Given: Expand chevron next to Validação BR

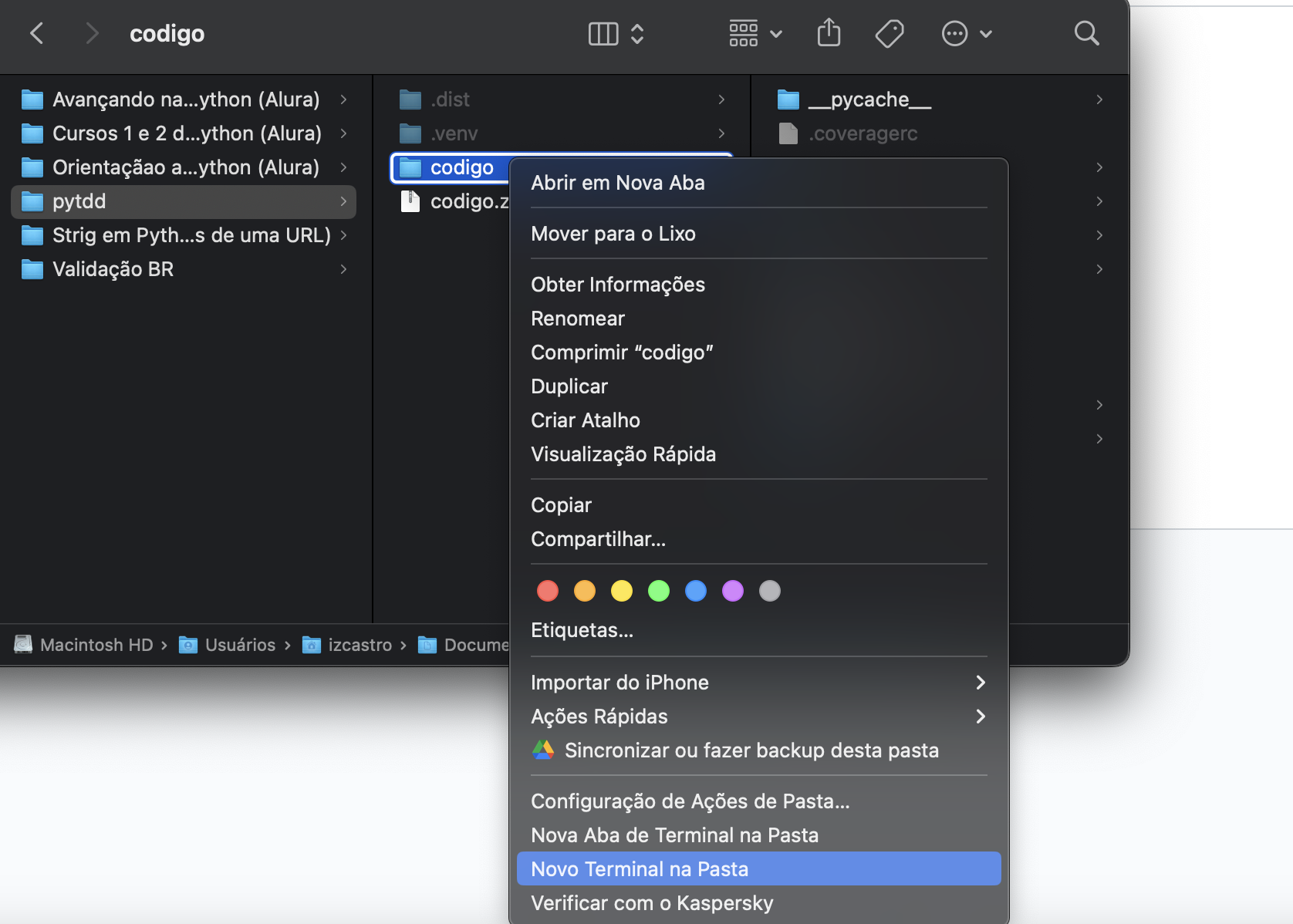Looking at the screenshot, I should (343, 269).
